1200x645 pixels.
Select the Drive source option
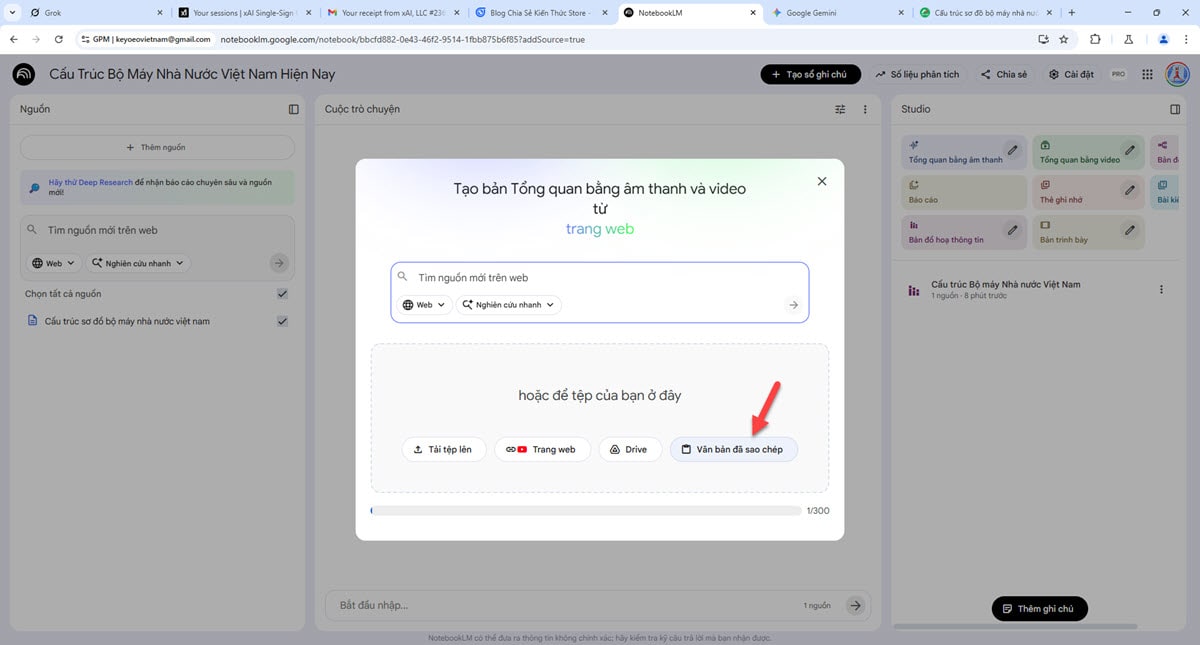[630, 450]
